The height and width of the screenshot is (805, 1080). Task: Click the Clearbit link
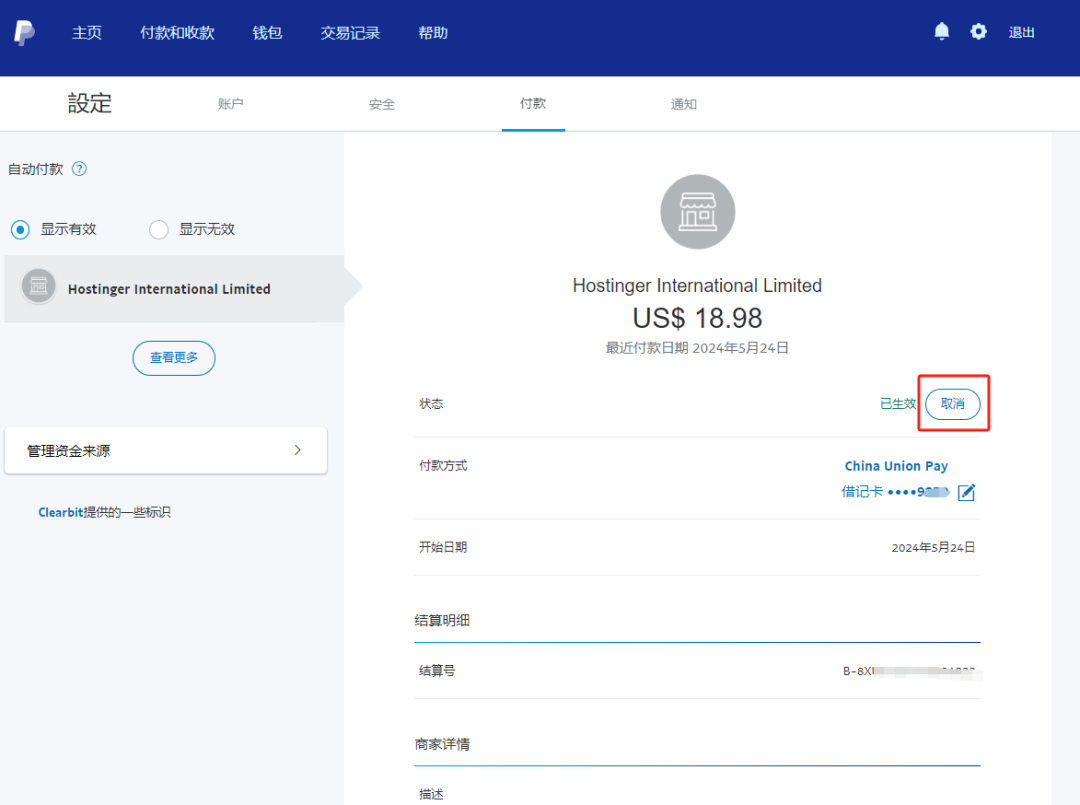[x=60, y=512]
